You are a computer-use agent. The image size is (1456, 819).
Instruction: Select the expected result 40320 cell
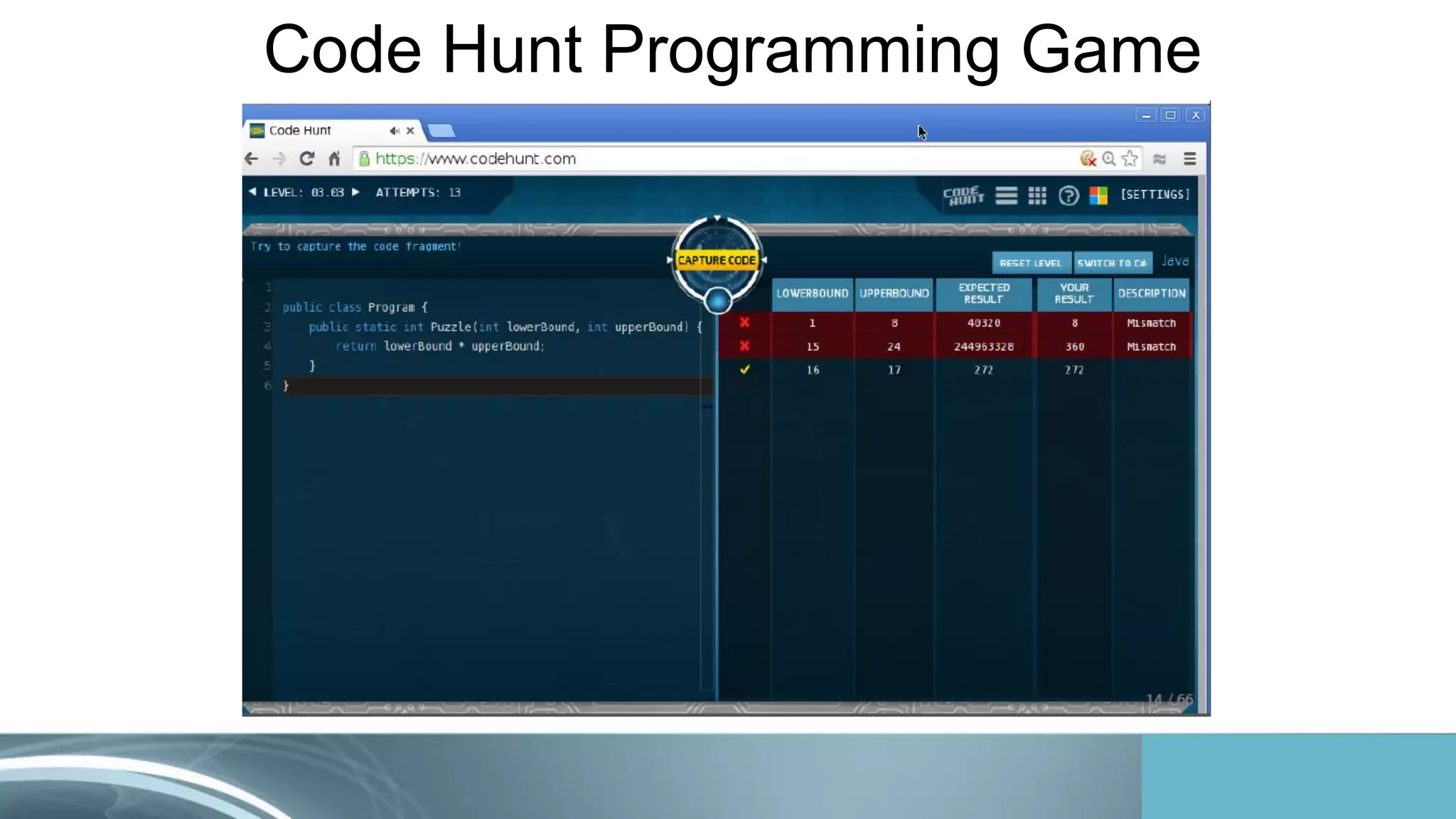pos(984,323)
